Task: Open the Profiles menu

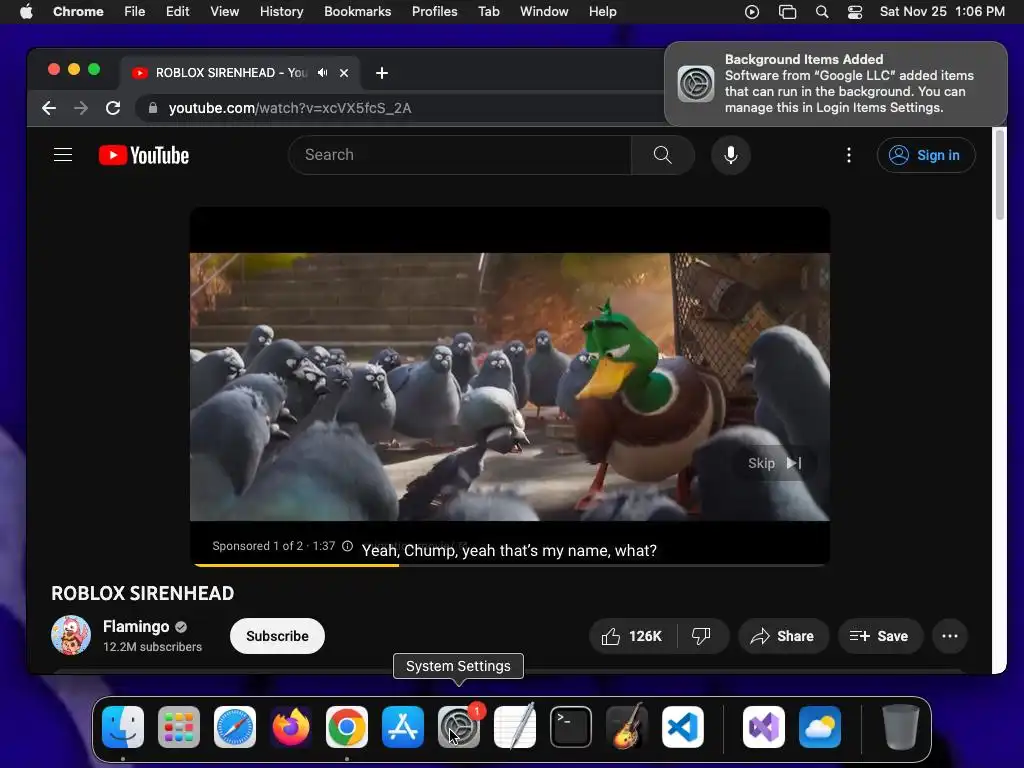Action: (x=434, y=12)
